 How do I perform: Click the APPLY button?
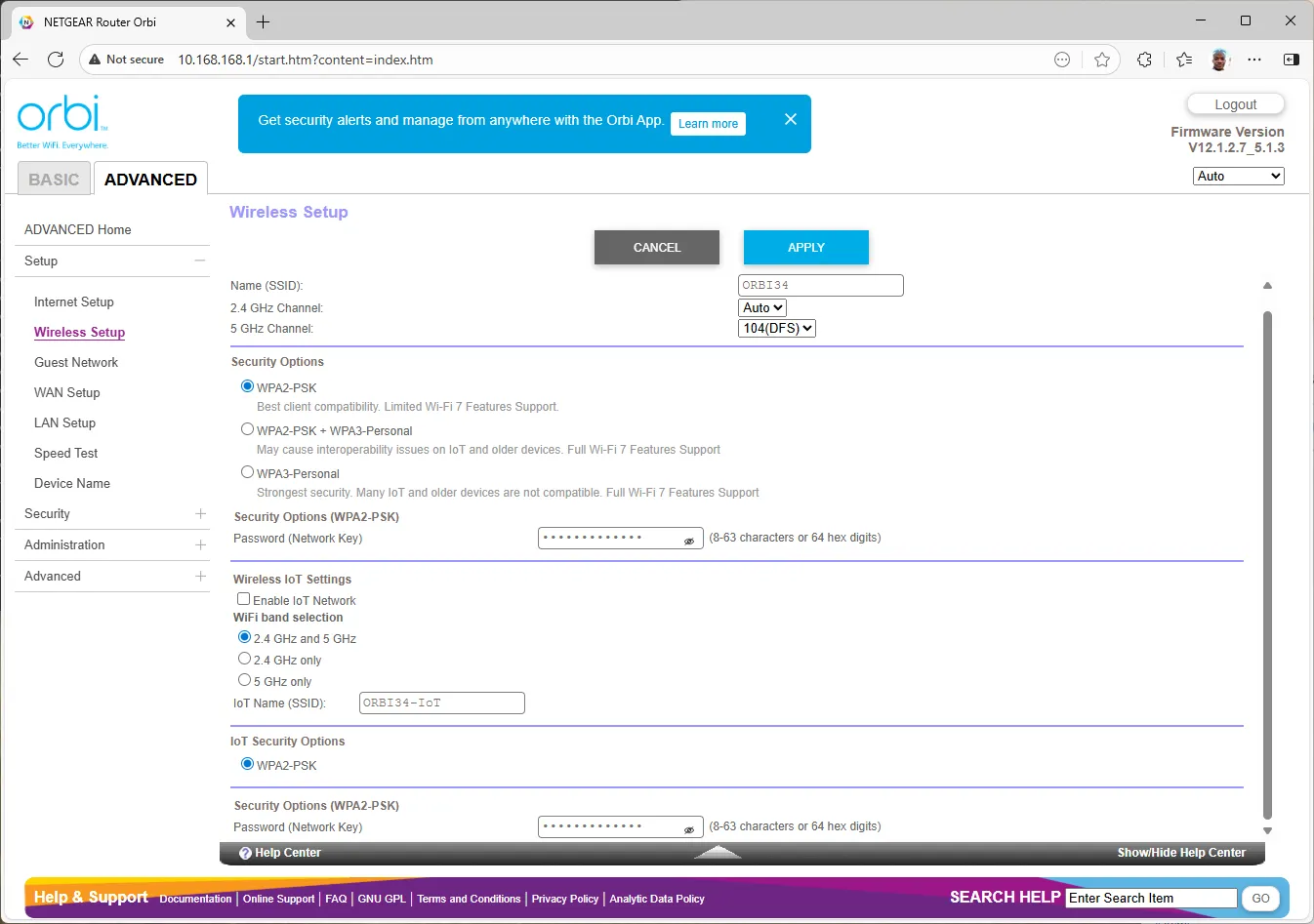click(x=806, y=248)
